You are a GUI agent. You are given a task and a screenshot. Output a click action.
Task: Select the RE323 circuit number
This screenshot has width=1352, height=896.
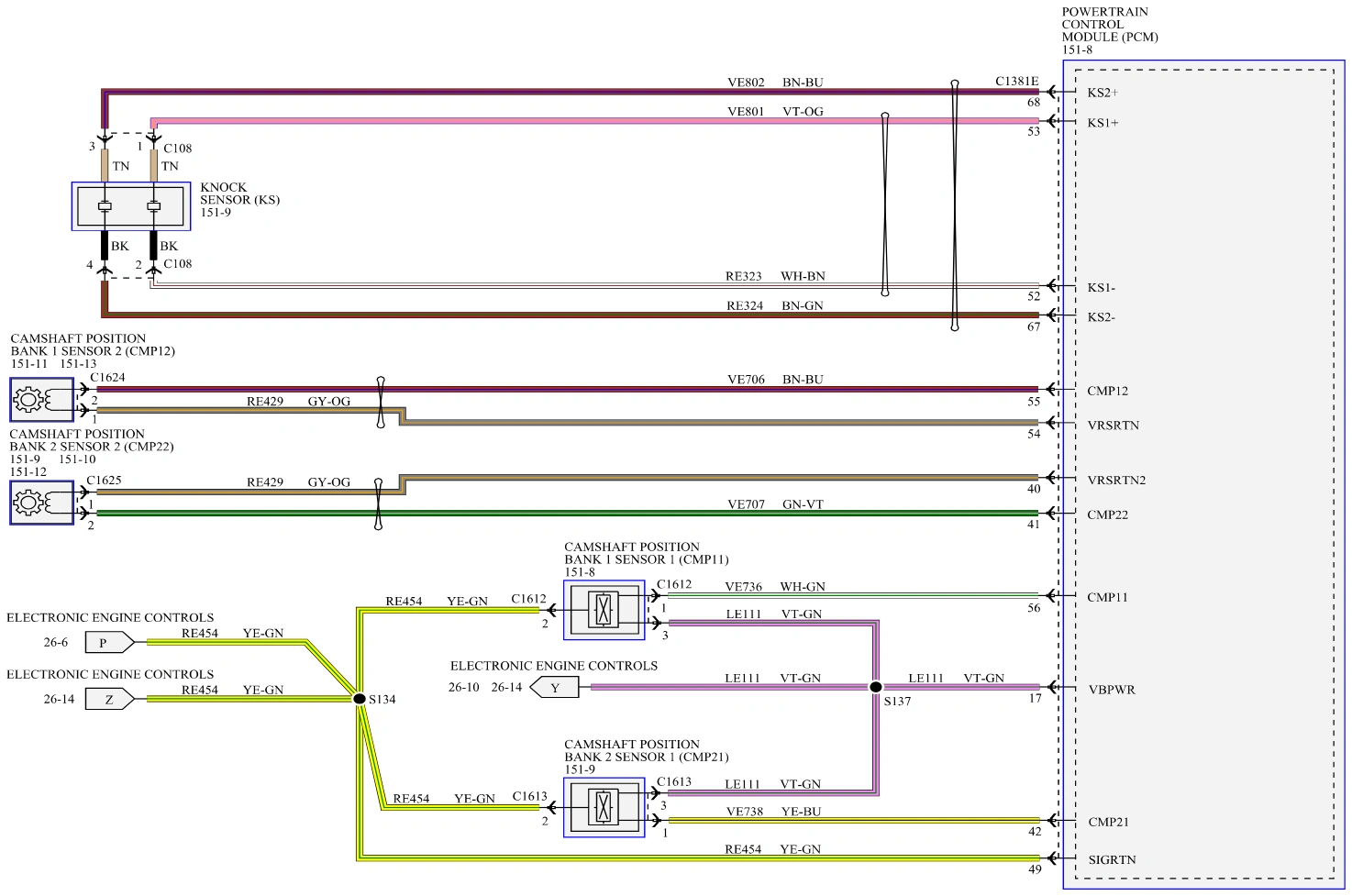tap(744, 276)
